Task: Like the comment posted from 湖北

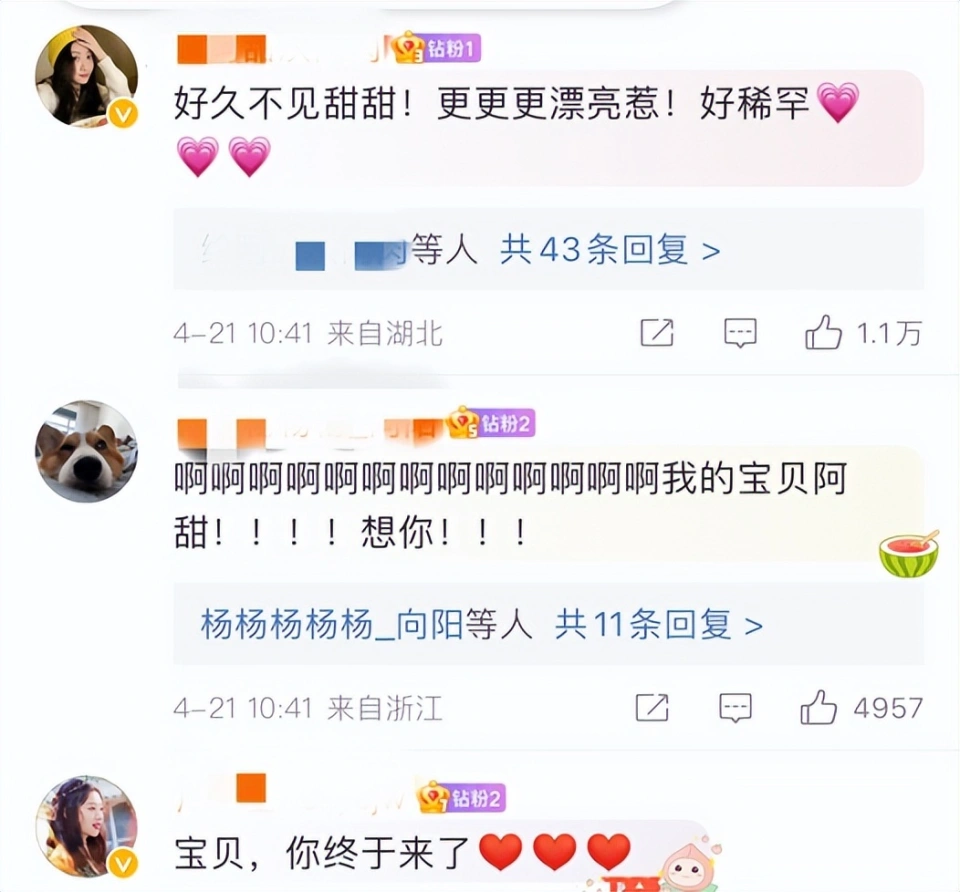Action: click(823, 332)
